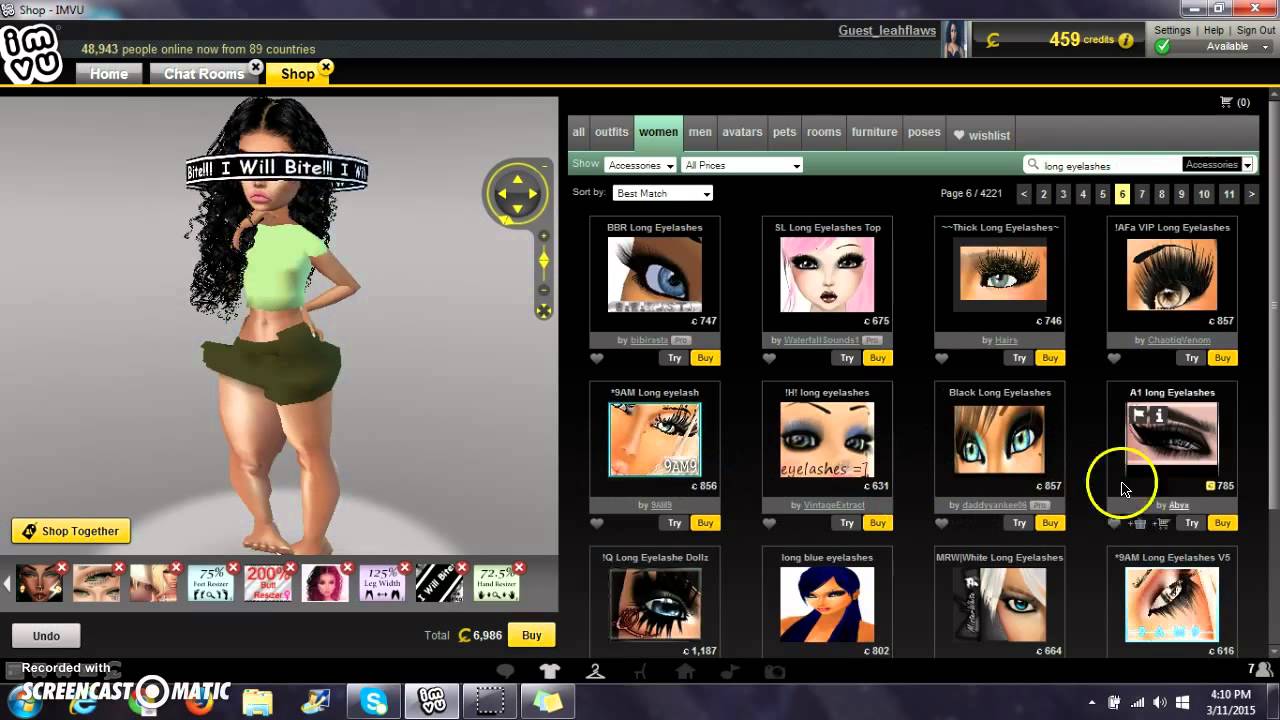Screen dimensions: 1280x720
Task: Try the BBR Long Eyelashes
Action: tap(674, 358)
